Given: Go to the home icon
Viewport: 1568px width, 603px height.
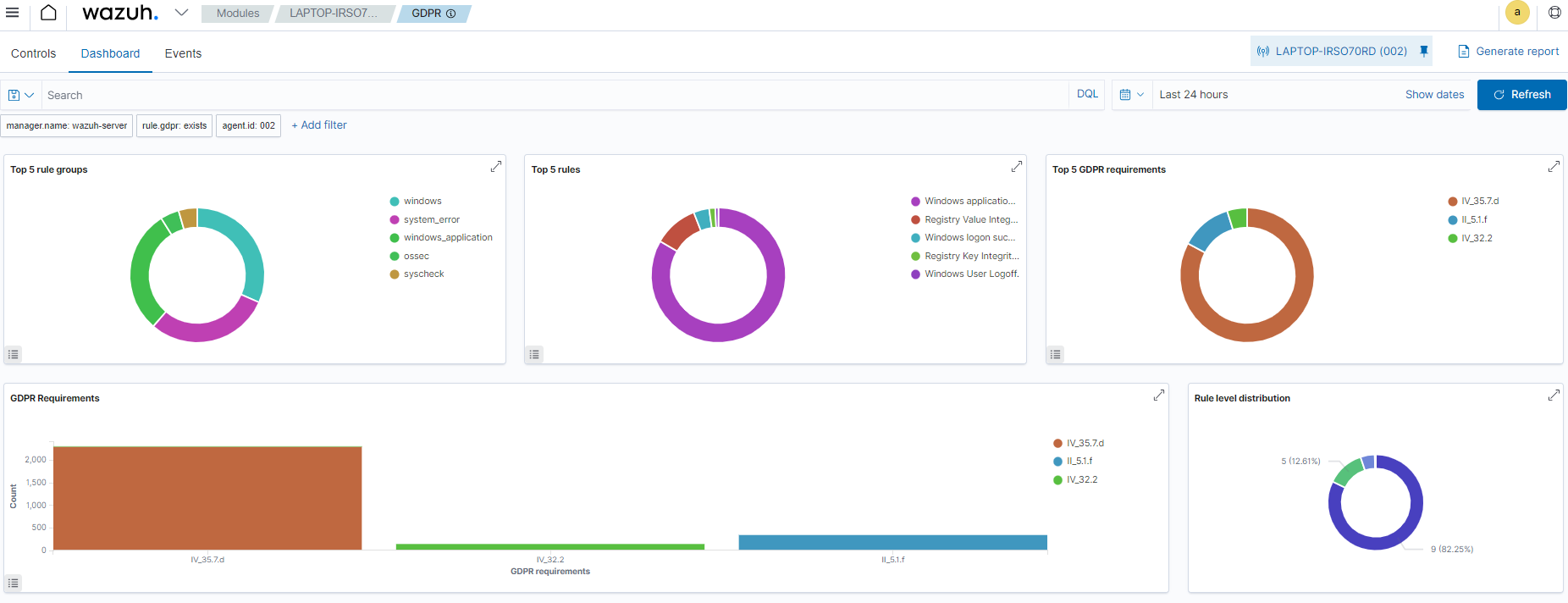Looking at the screenshot, I should (49, 13).
